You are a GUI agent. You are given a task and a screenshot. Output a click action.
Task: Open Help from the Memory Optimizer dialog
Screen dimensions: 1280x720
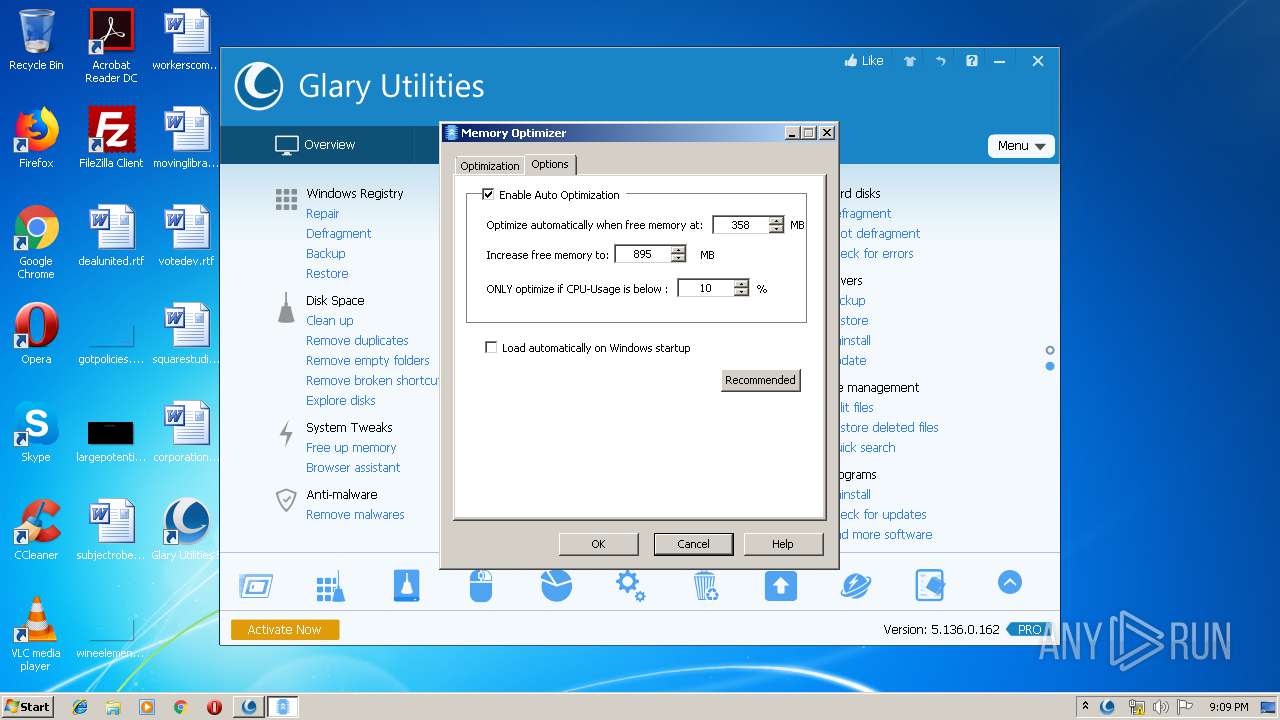[783, 544]
